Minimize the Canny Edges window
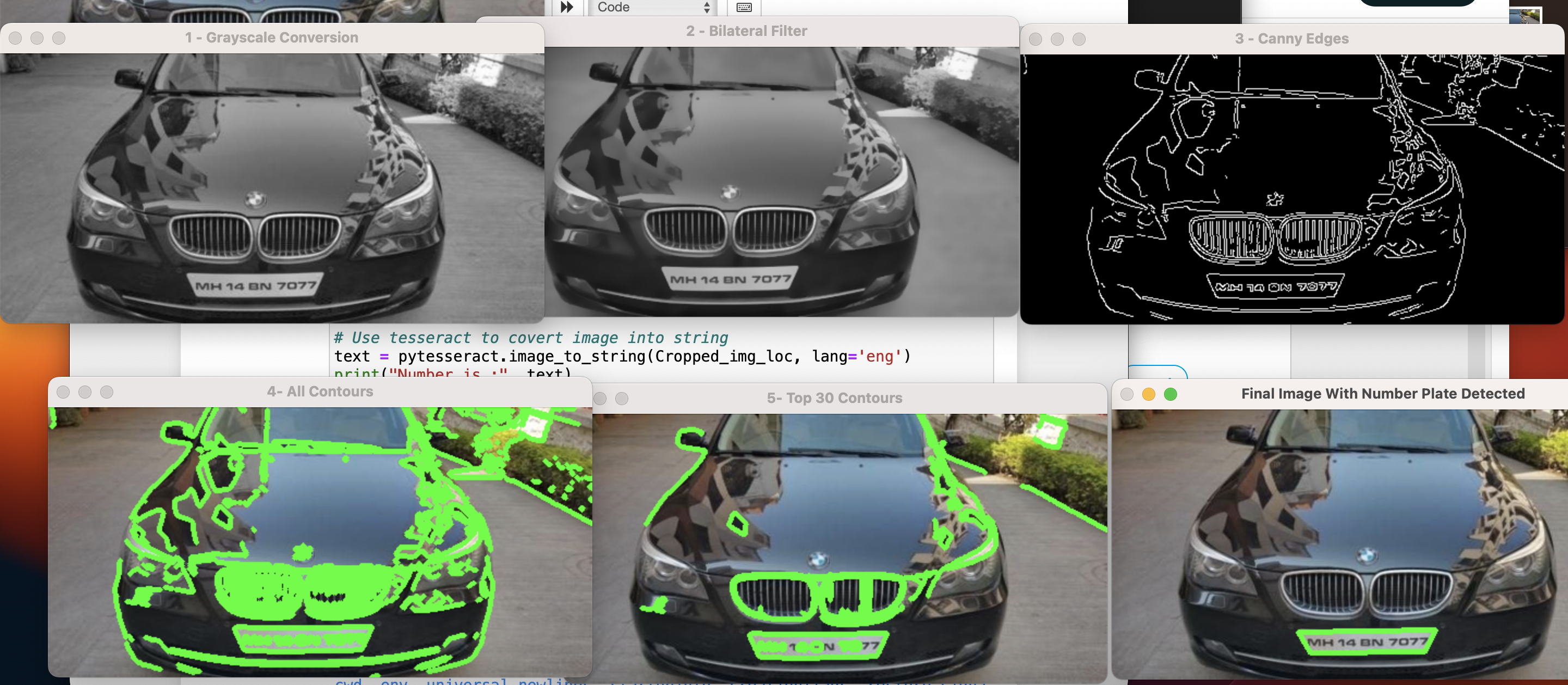Image resolution: width=1568 pixels, height=685 pixels. click(1057, 40)
